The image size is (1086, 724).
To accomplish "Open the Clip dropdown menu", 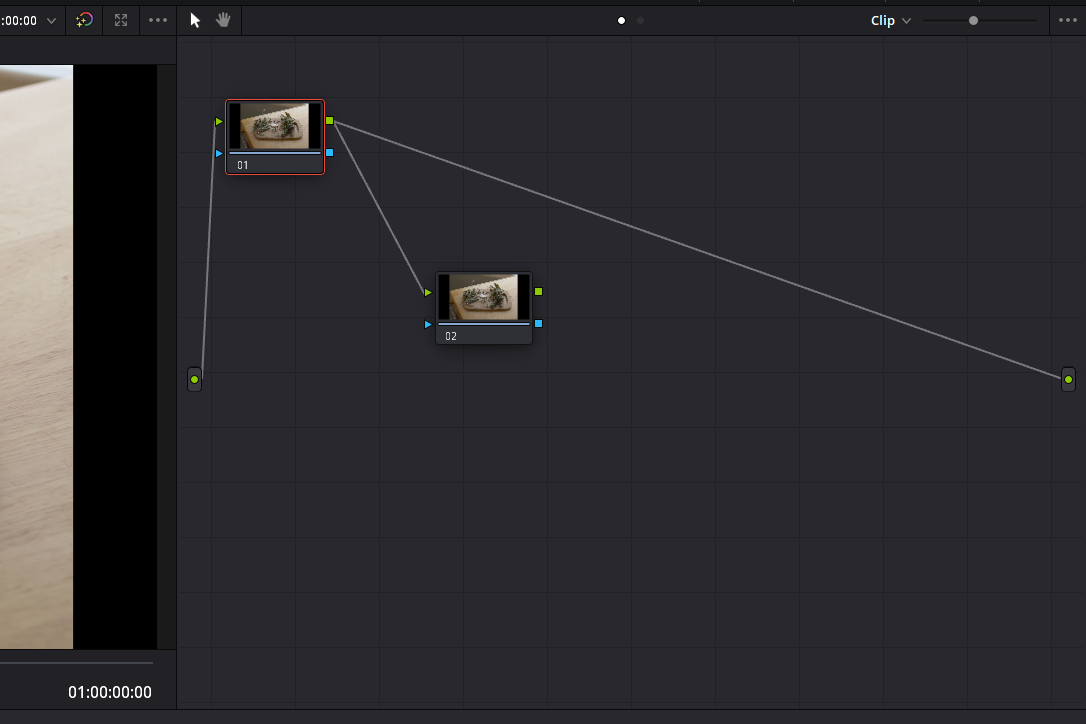I will click(885, 20).
